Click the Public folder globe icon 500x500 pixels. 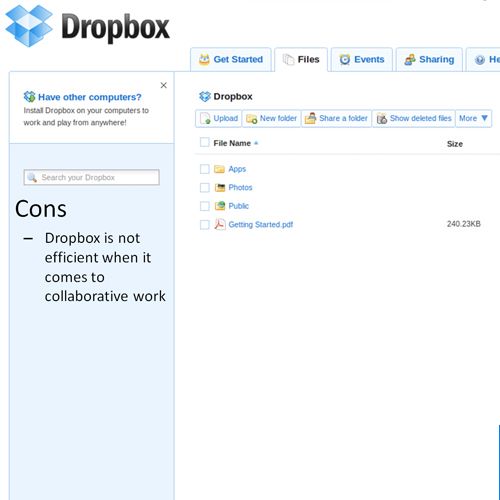[220, 206]
